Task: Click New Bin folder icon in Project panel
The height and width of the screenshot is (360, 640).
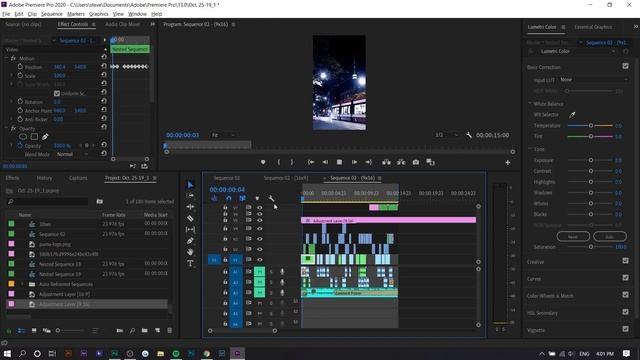Action: point(144,330)
